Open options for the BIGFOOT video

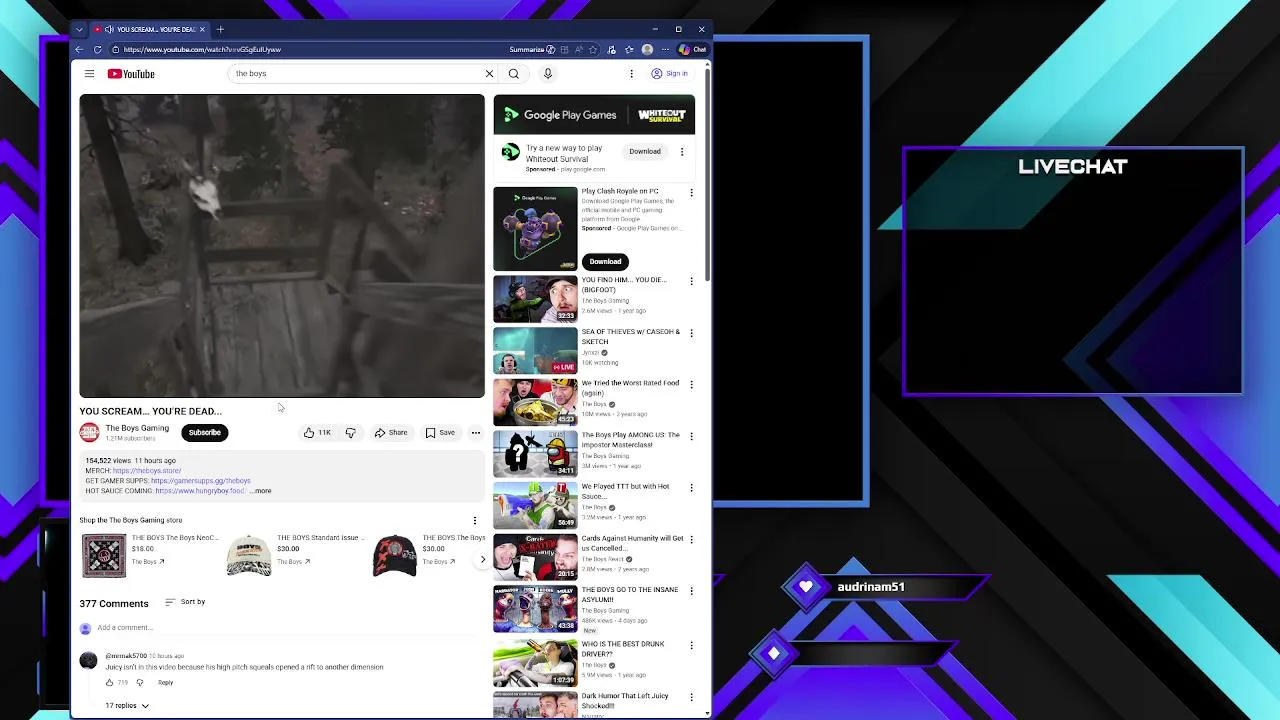(691, 281)
